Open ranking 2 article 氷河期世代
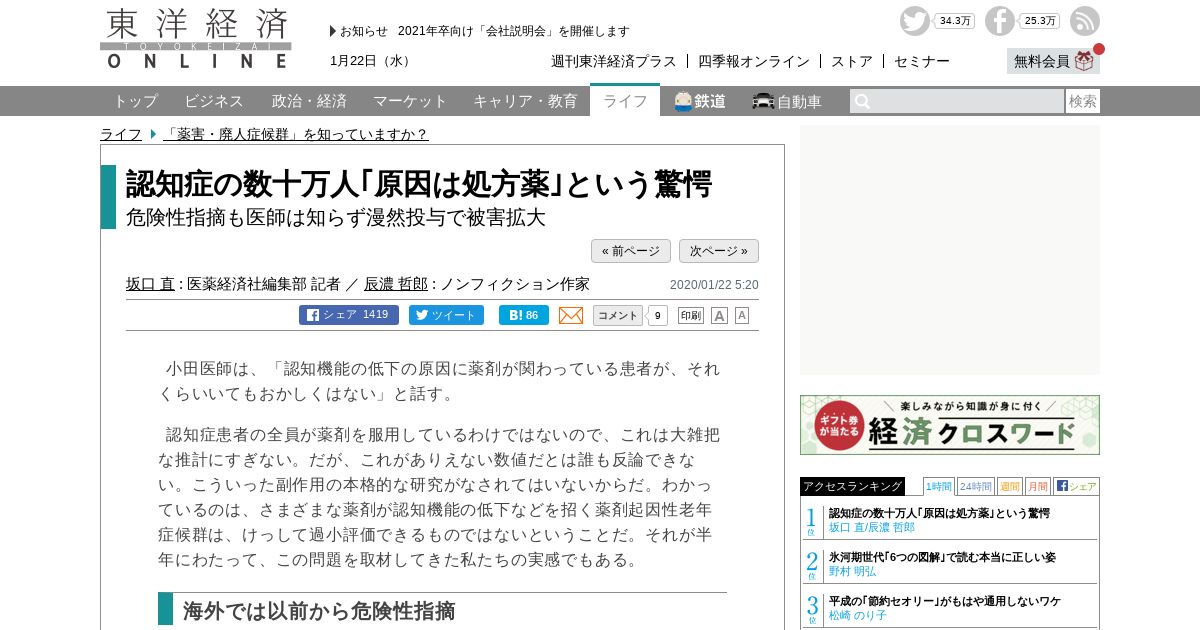The width and height of the screenshot is (1200, 630). [x=942, y=557]
